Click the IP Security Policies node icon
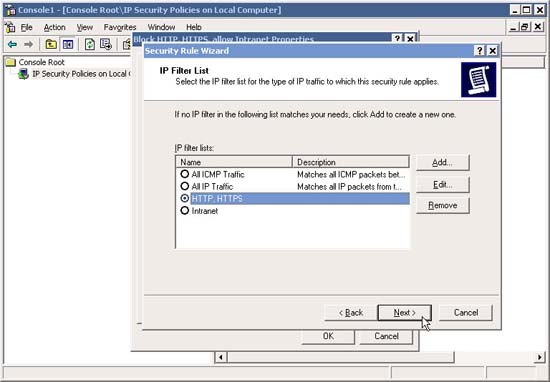Viewport: 550px width, 382px height. [x=24, y=74]
